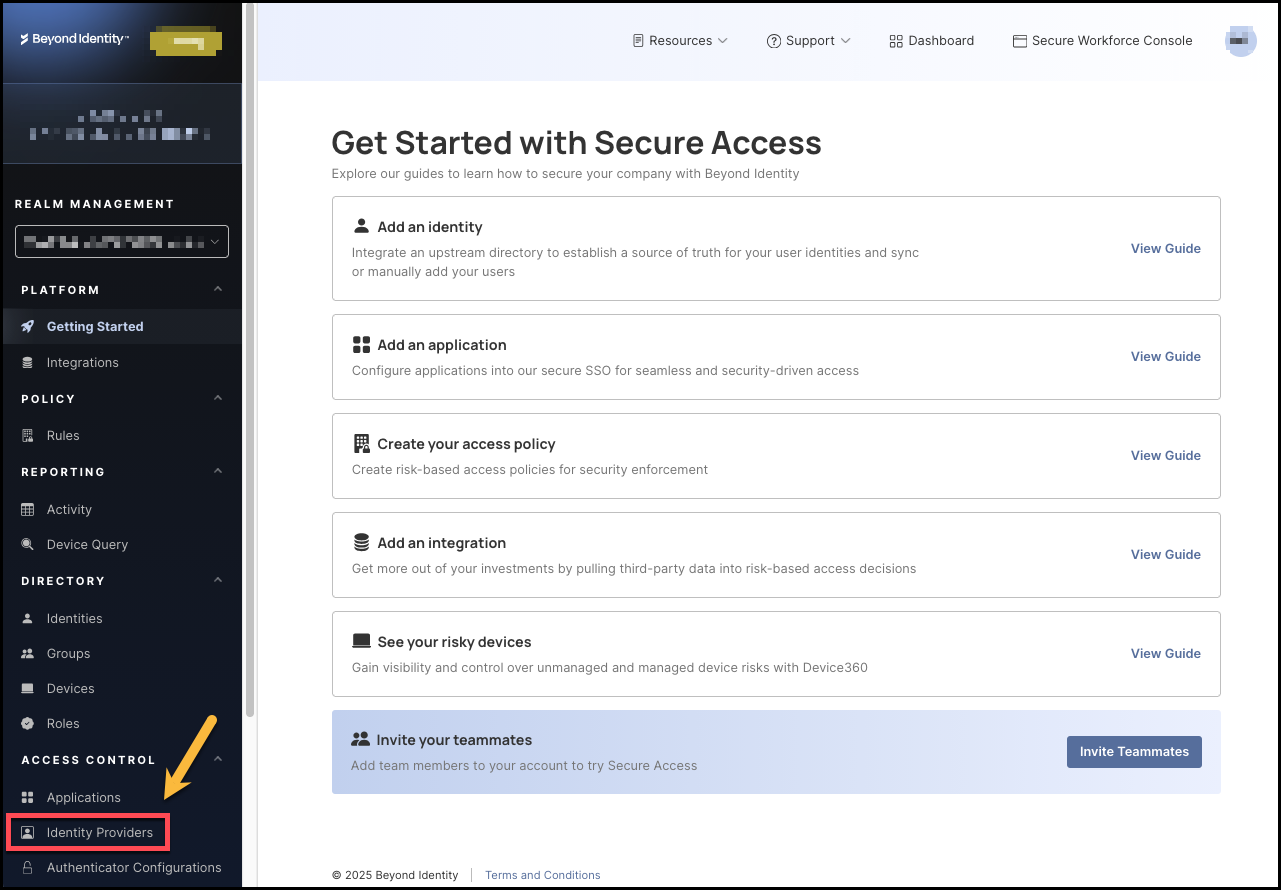Click the Roles badge icon

[28, 724]
